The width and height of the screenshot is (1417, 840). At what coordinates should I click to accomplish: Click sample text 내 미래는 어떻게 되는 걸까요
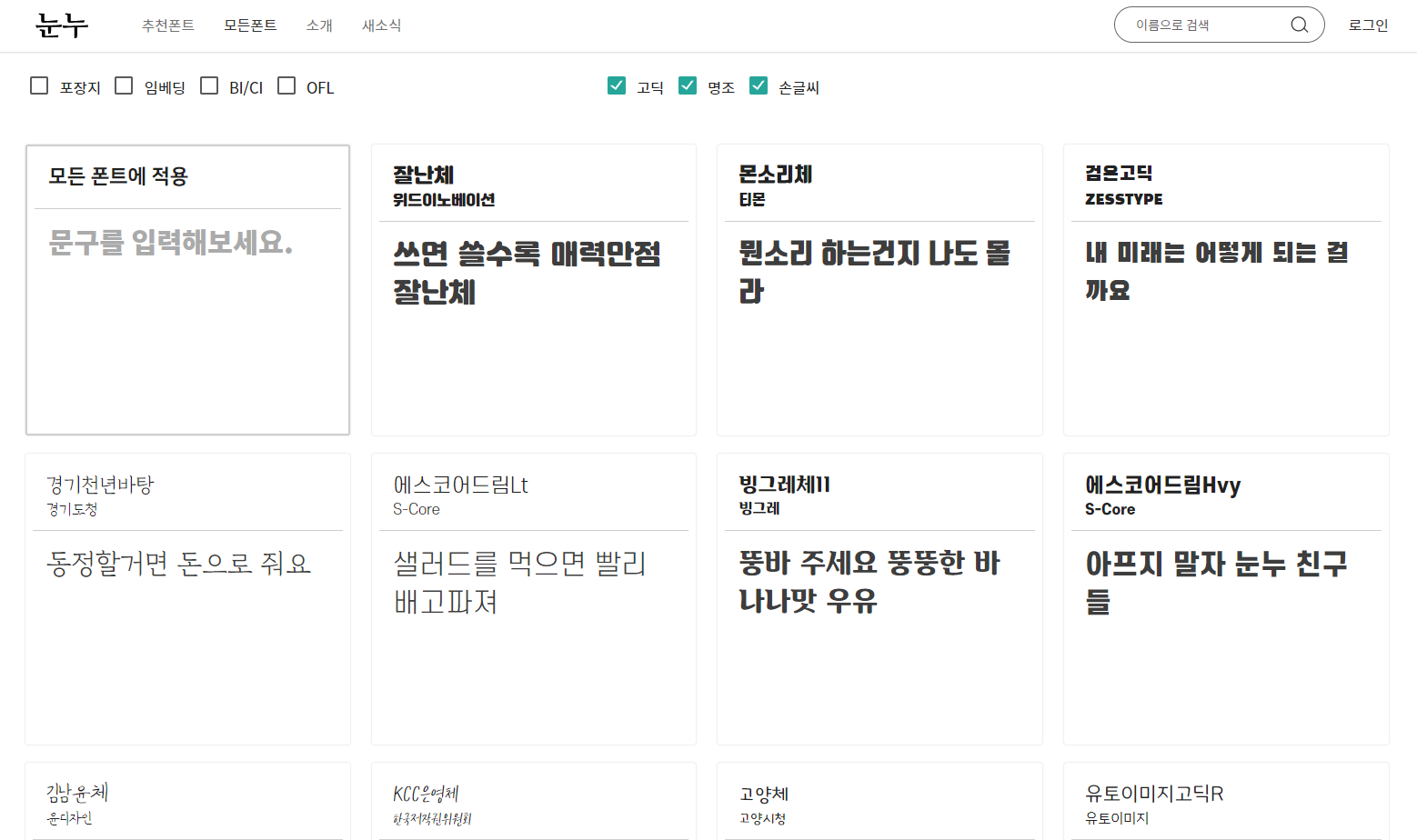(x=1217, y=270)
